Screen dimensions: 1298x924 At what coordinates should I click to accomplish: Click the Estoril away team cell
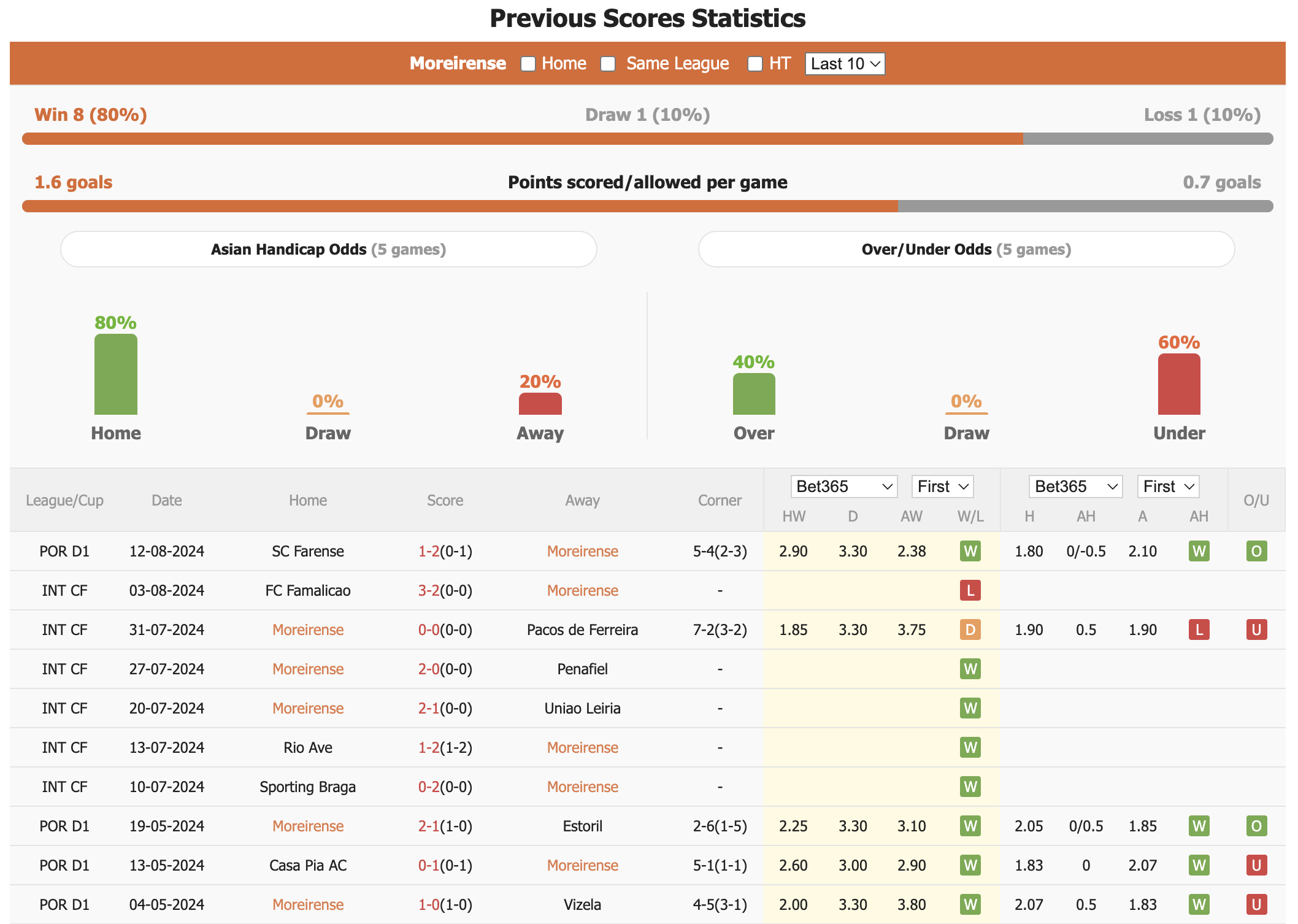(583, 826)
